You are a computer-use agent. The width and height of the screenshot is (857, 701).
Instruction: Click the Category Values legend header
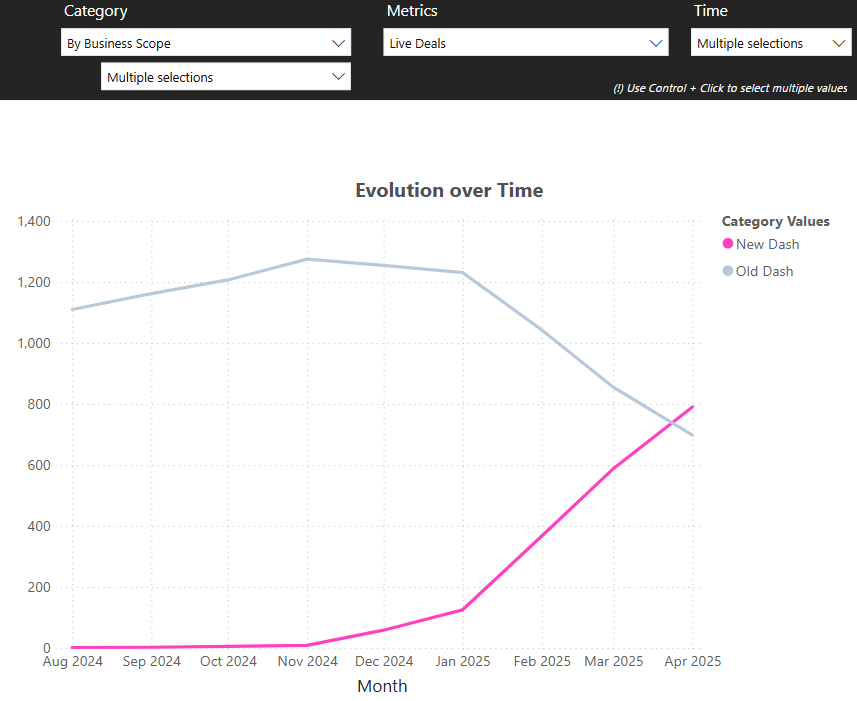coord(775,222)
